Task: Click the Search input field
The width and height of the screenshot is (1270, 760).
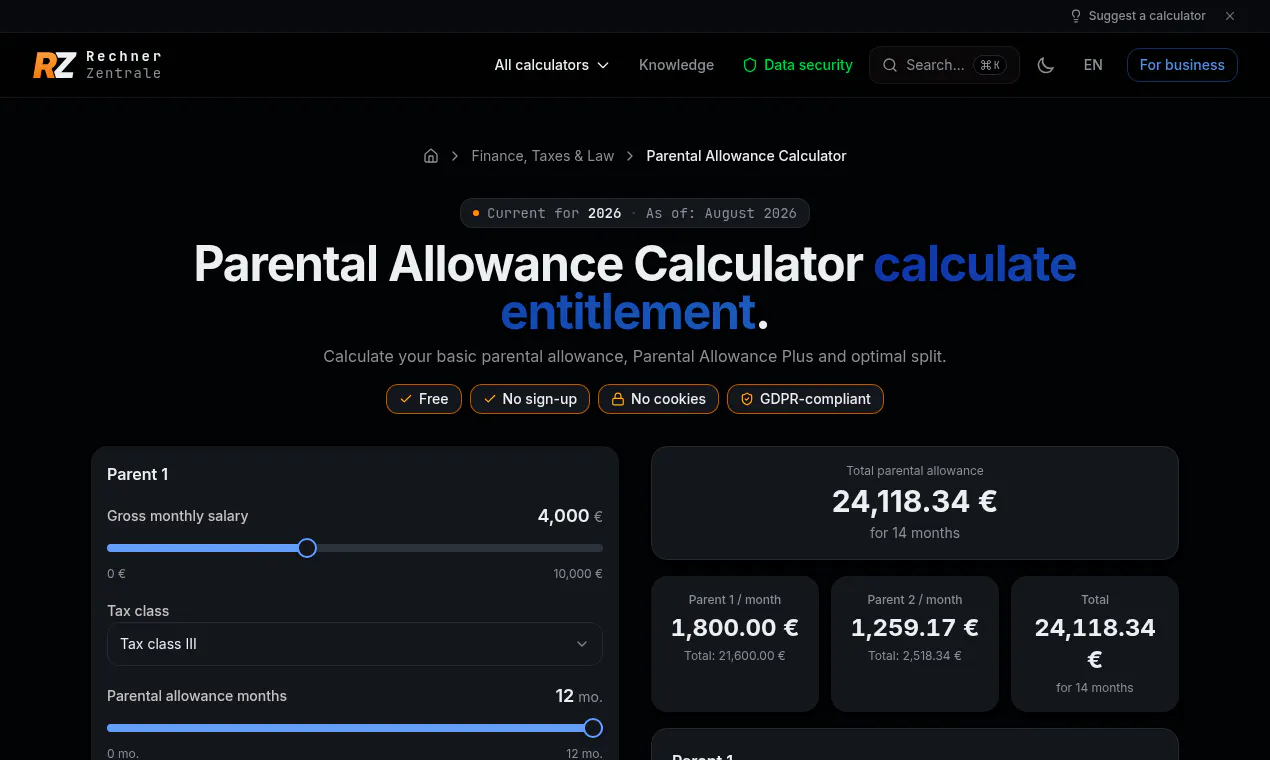Action: coord(944,65)
